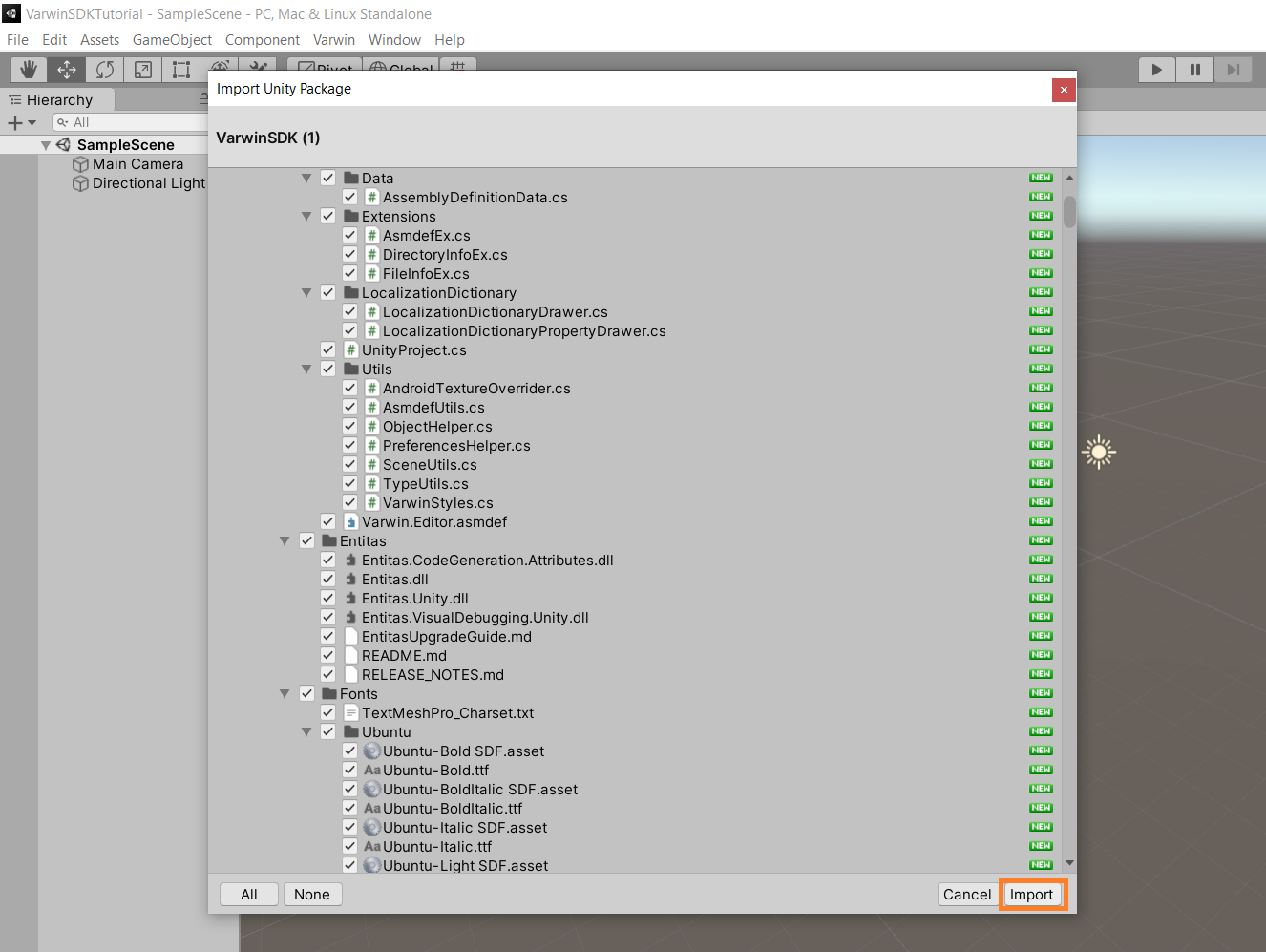
Task: Collapse the Fonts folder
Action: coord(285,693)
